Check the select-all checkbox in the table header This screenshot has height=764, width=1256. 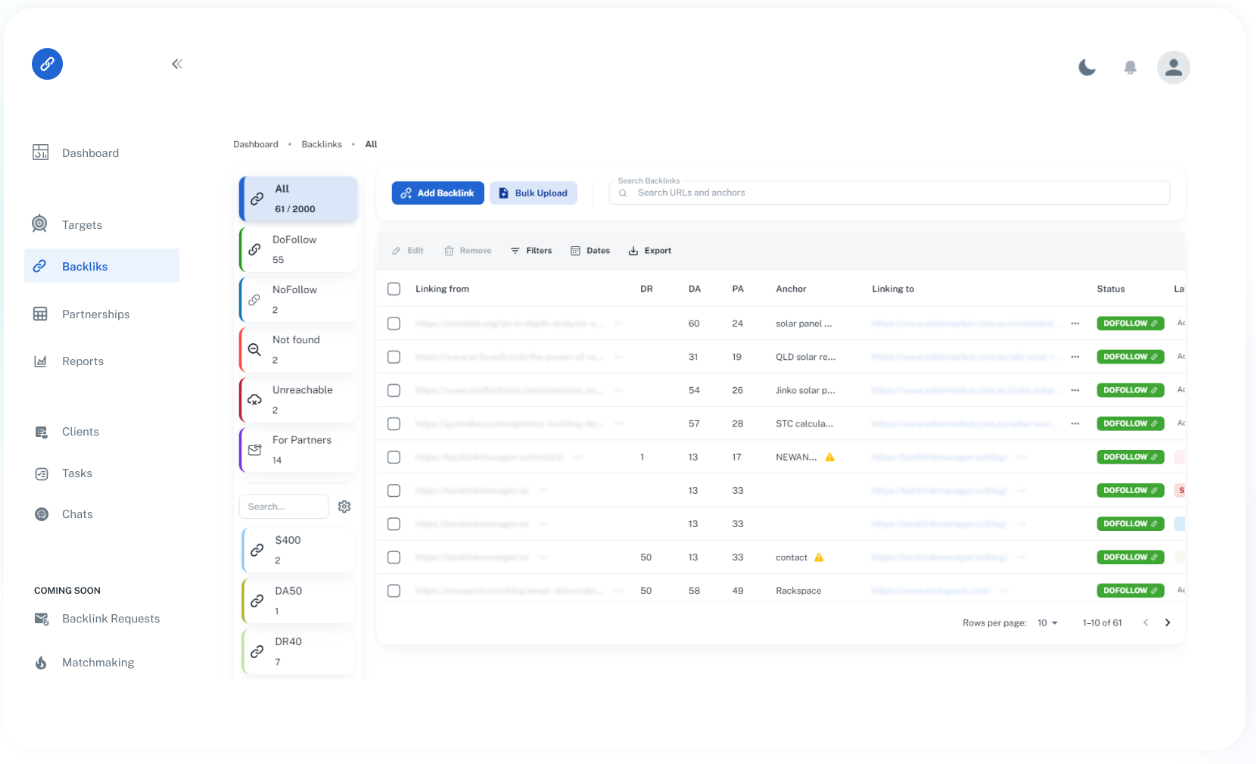393,288
